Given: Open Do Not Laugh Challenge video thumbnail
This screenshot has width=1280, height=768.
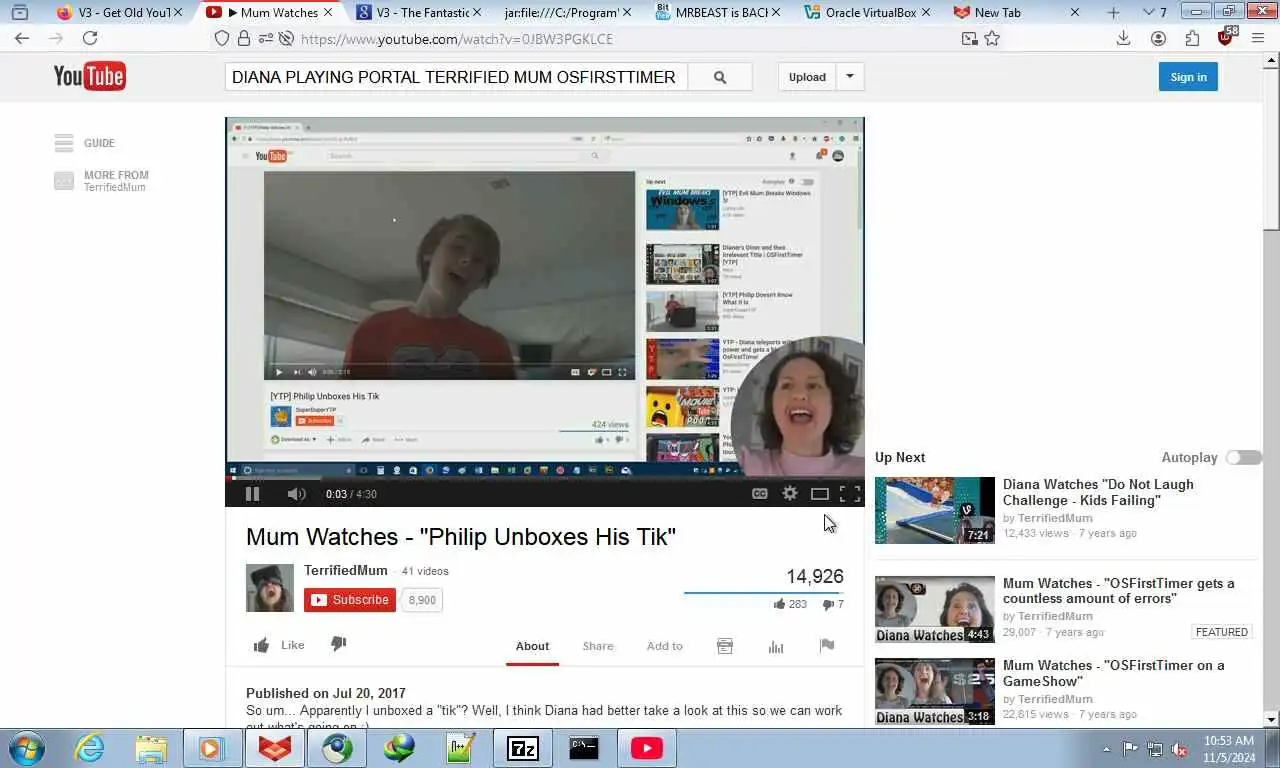Looking at the screenshot, I should point(935,510).
